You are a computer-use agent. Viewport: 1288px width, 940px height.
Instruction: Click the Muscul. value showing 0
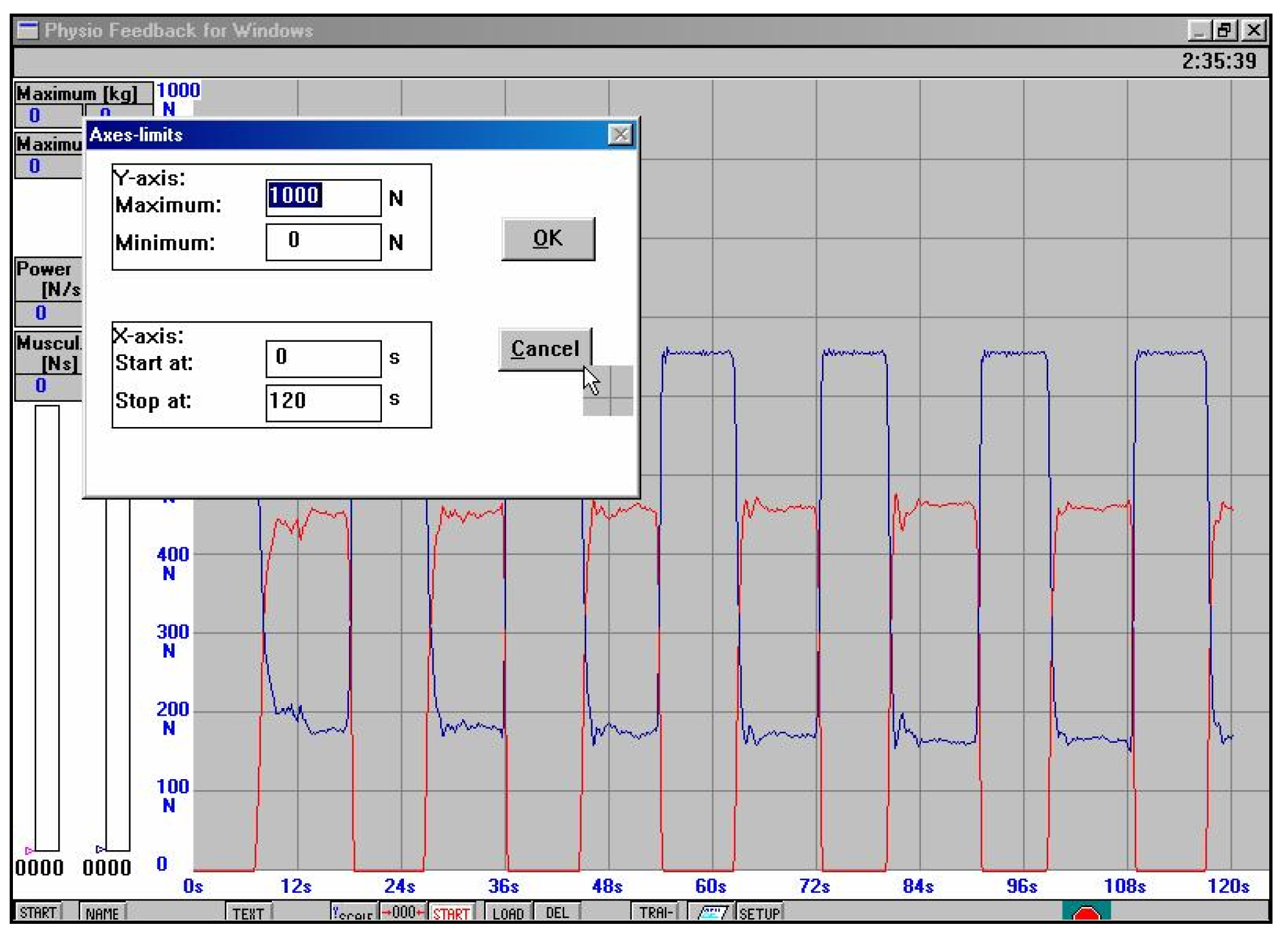point(41,386)
